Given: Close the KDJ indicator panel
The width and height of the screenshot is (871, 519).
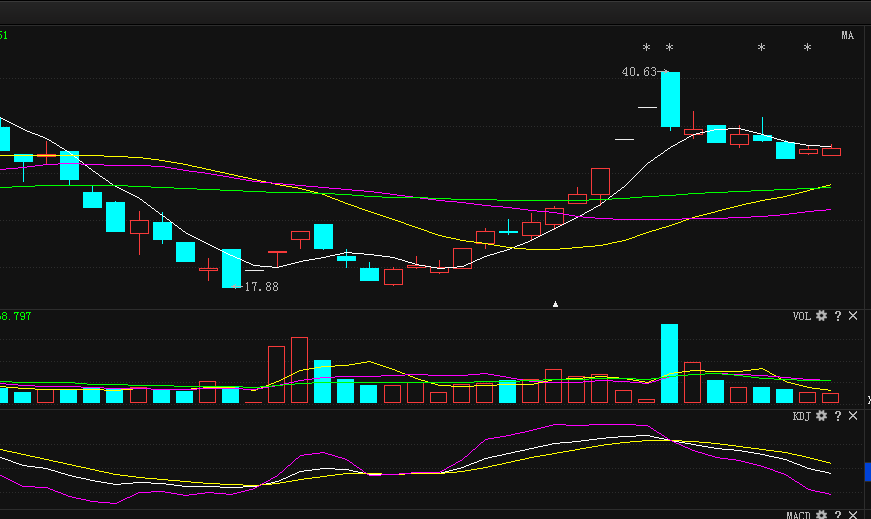Looking at the screenshot, I should tap(853, 416).
